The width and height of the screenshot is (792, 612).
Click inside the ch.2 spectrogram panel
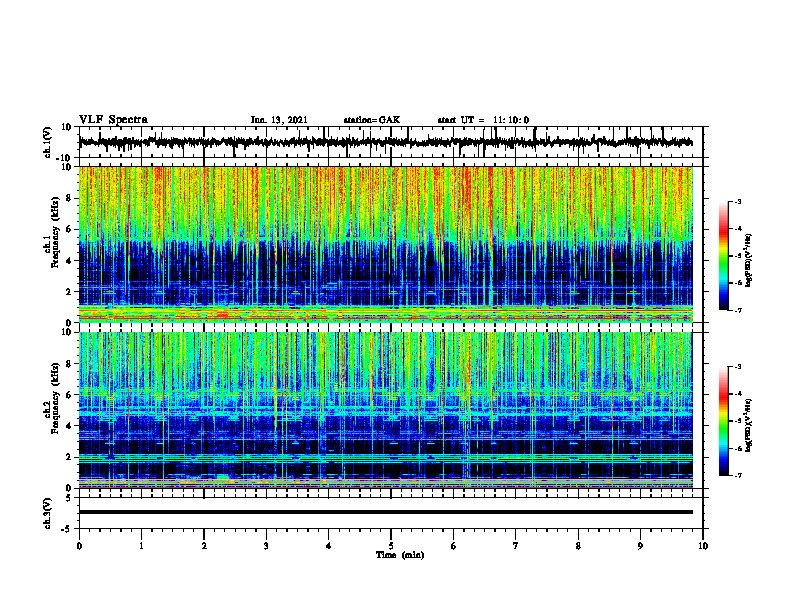click(x=385, y=410)
